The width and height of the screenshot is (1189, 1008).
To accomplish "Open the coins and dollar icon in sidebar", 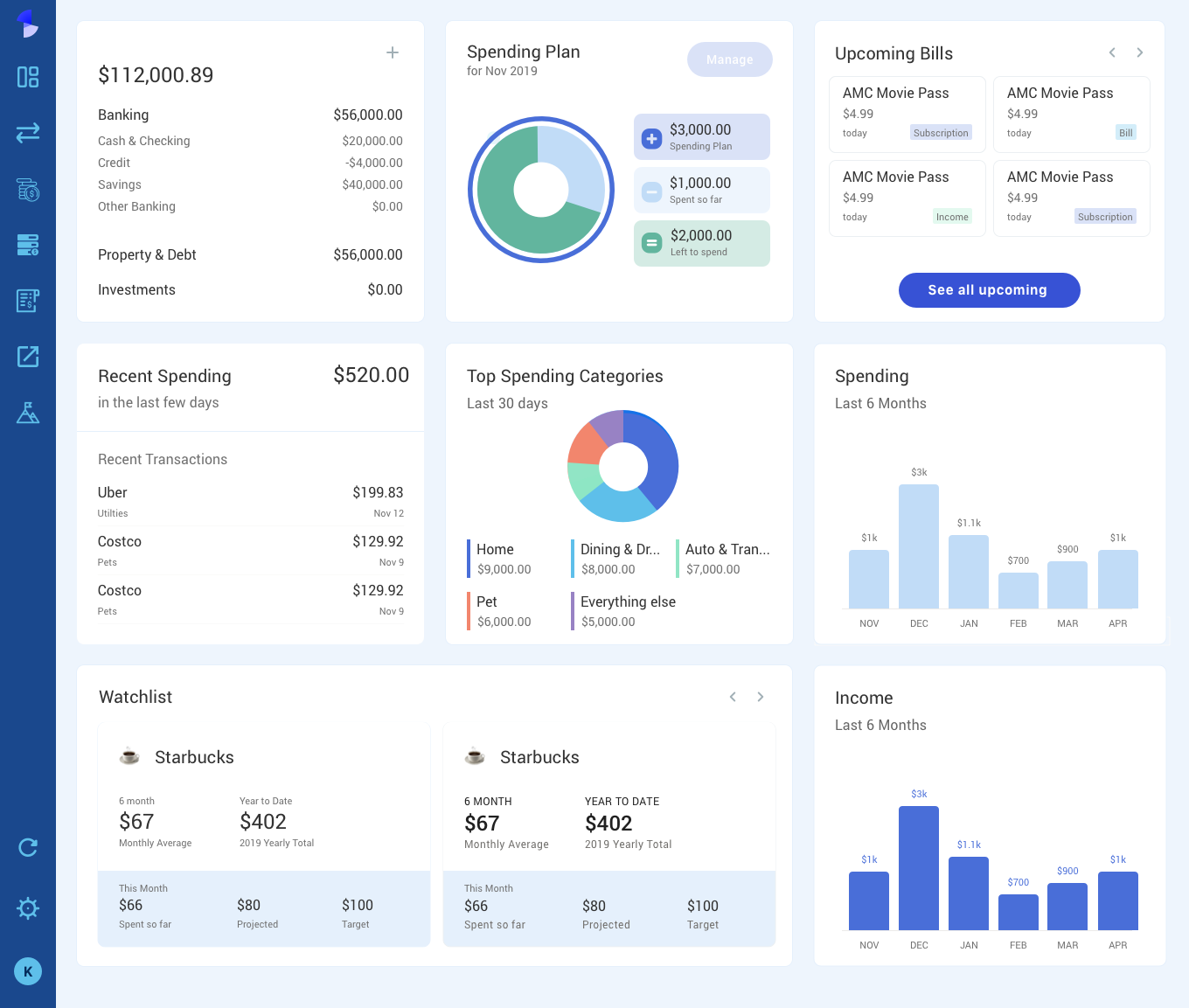I will click(x=28, y=189).
